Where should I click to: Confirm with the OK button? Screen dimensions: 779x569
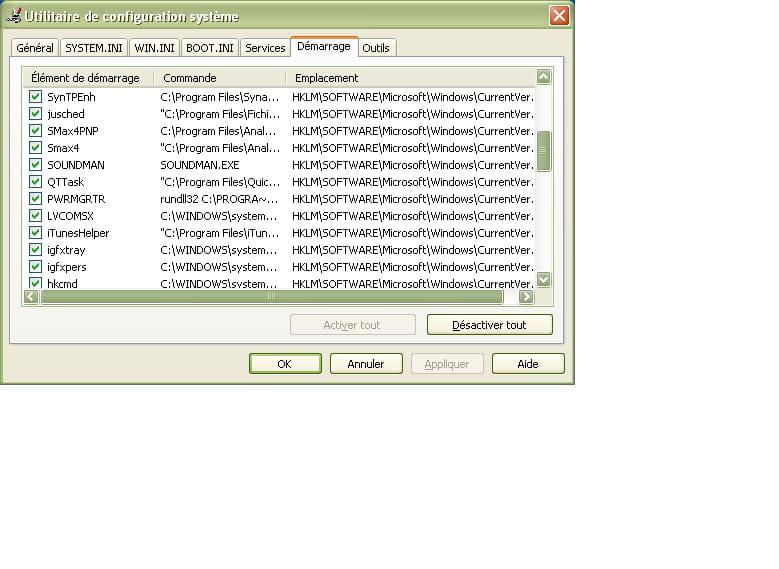coord(285,364)
